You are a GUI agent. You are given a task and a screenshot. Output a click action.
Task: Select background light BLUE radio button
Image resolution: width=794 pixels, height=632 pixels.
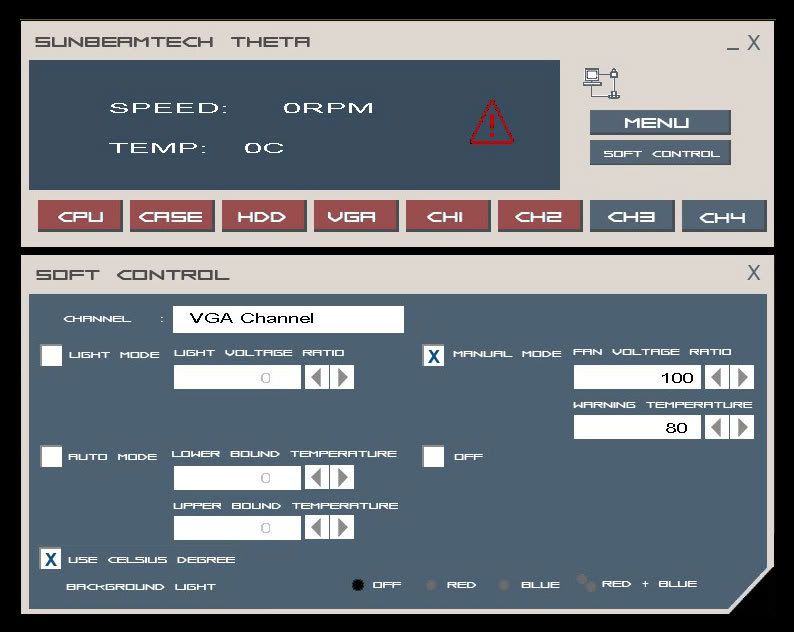pos(503,585)
